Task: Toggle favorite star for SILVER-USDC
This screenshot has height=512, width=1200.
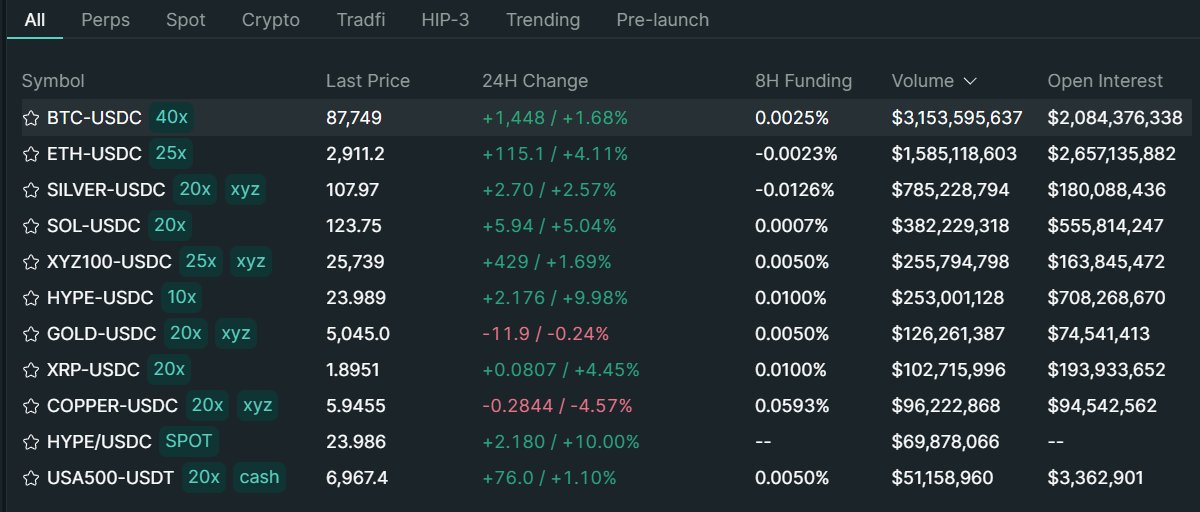Action: click(x=31, y=190)
